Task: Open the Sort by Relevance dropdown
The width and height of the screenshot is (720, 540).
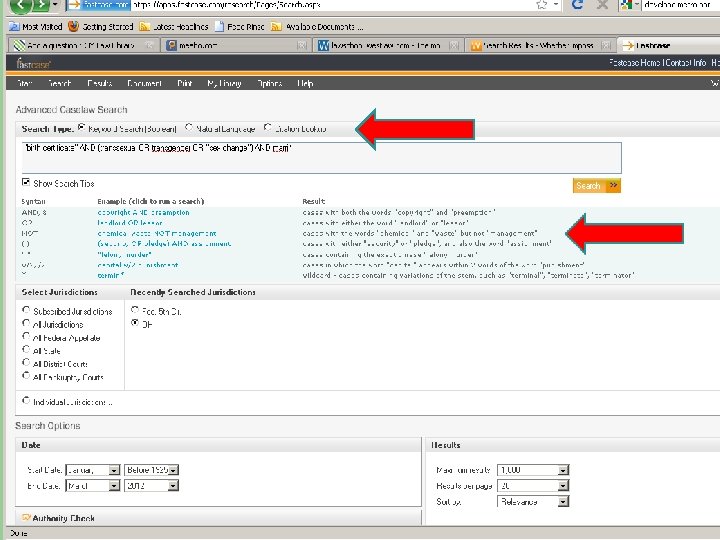Action: [x=533, y=501]
